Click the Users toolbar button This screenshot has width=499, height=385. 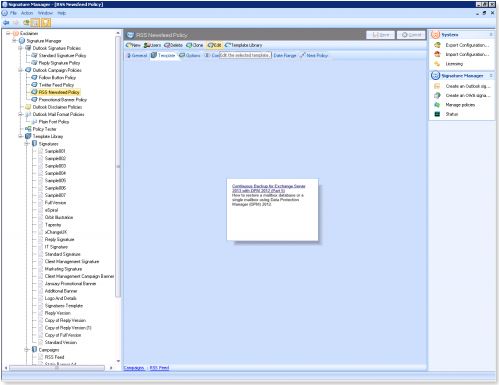(152, 45)
